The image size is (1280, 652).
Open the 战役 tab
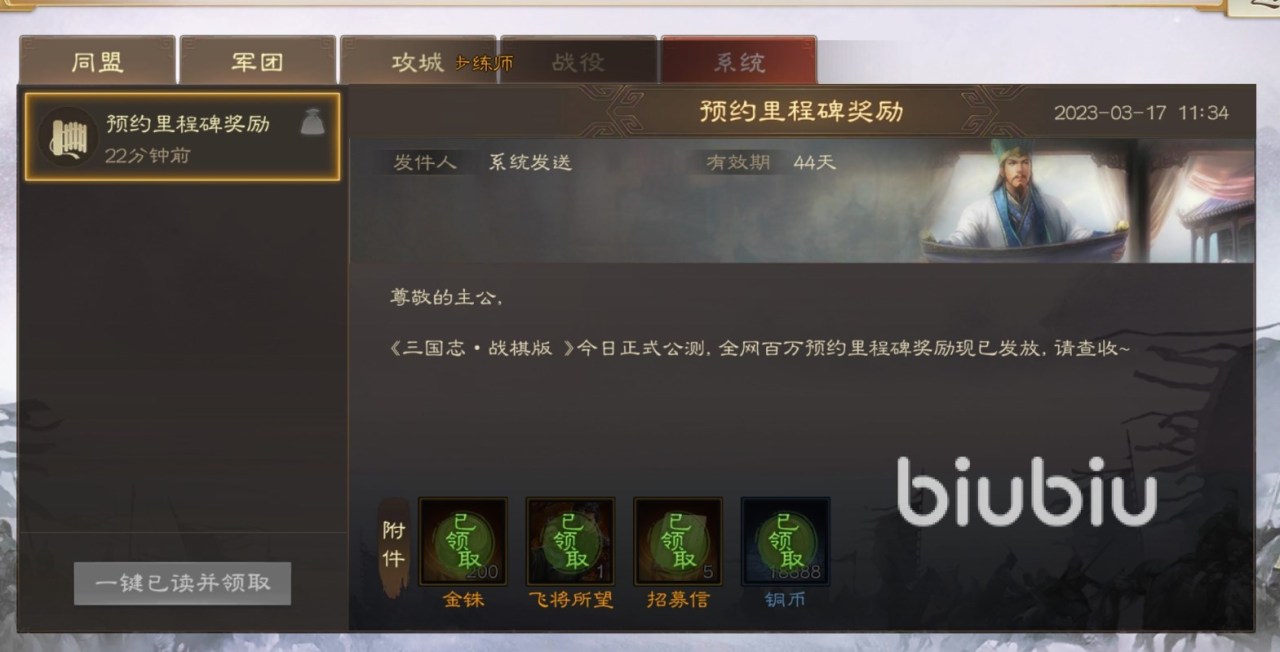578,61
